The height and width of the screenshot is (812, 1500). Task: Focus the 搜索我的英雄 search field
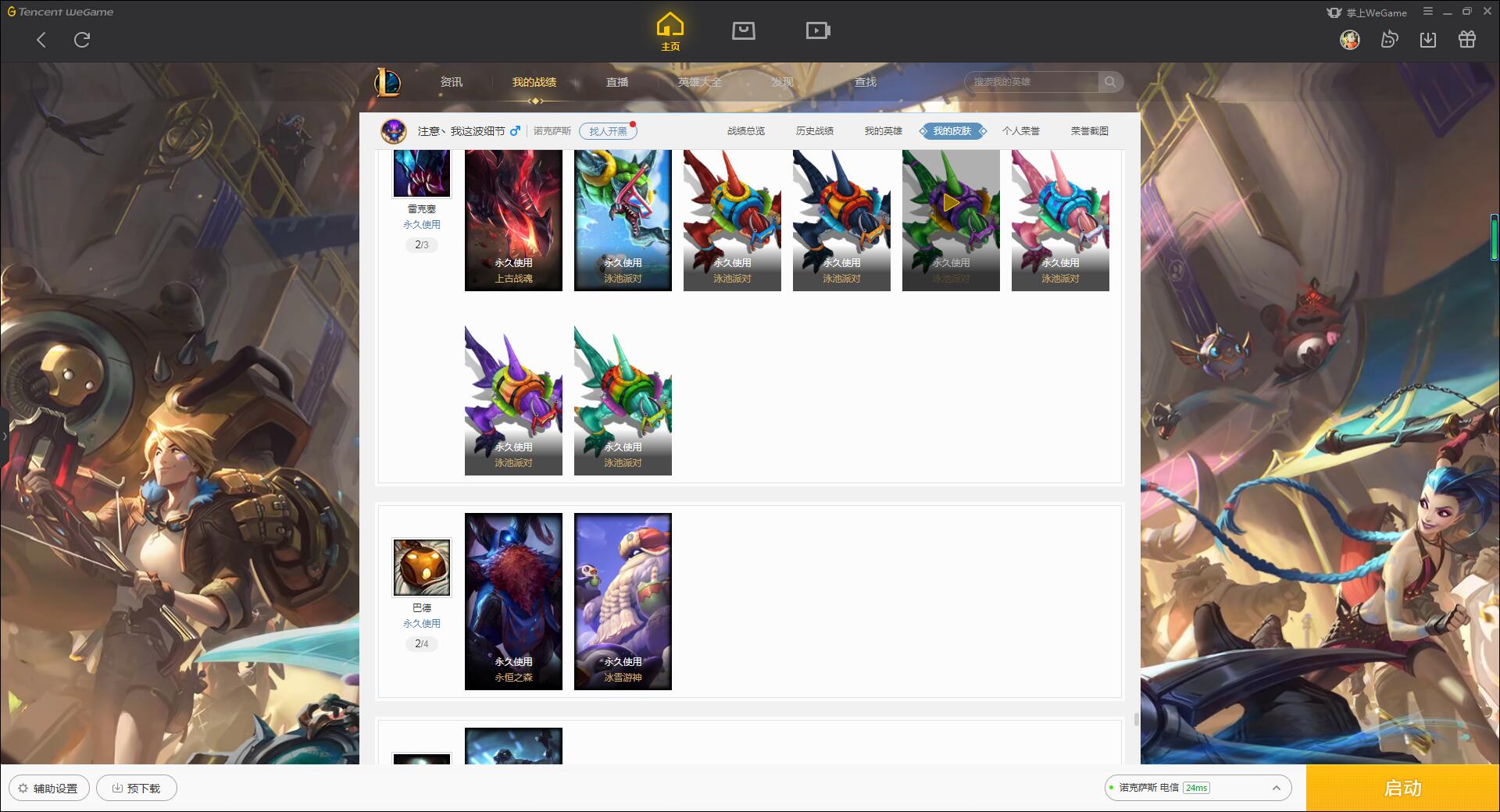pyautogui.click(x=1032, y=82)
